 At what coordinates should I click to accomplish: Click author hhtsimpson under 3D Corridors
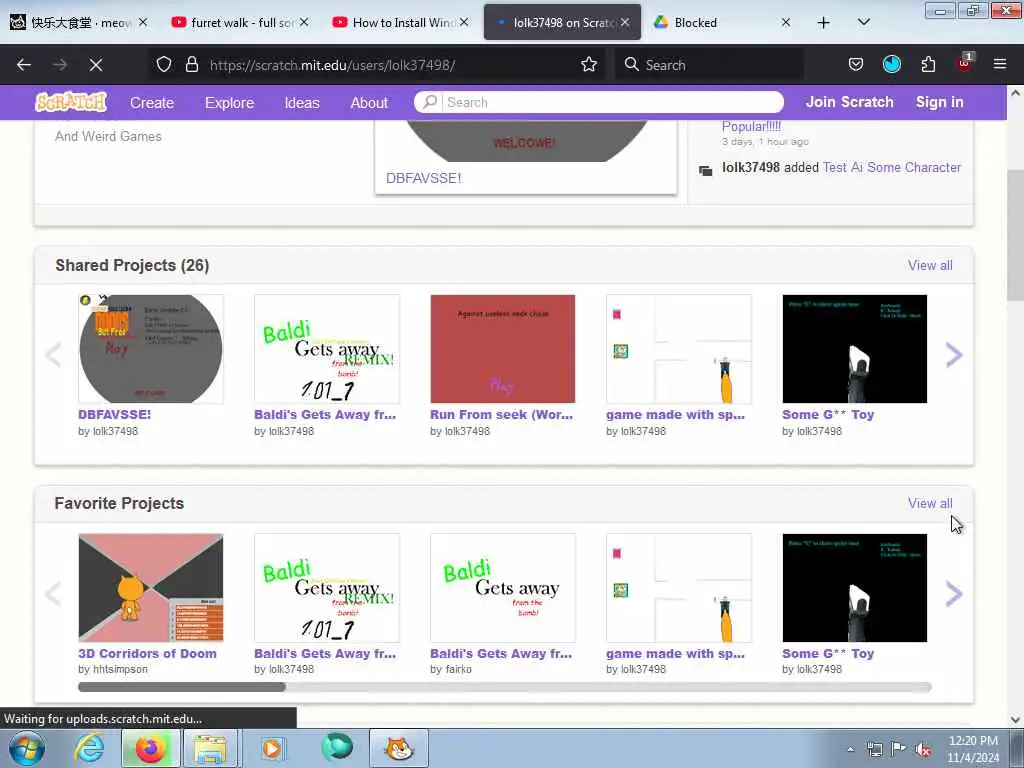tap(120, 669)
